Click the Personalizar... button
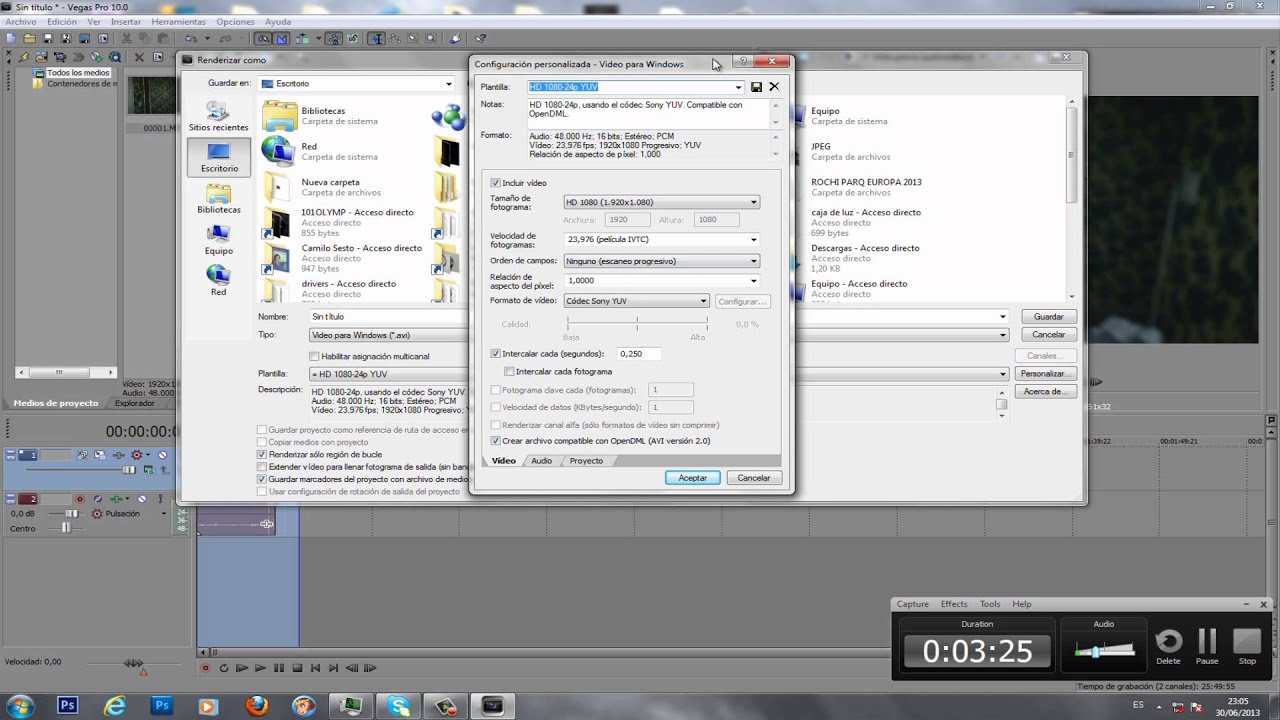 (1044, 374)
